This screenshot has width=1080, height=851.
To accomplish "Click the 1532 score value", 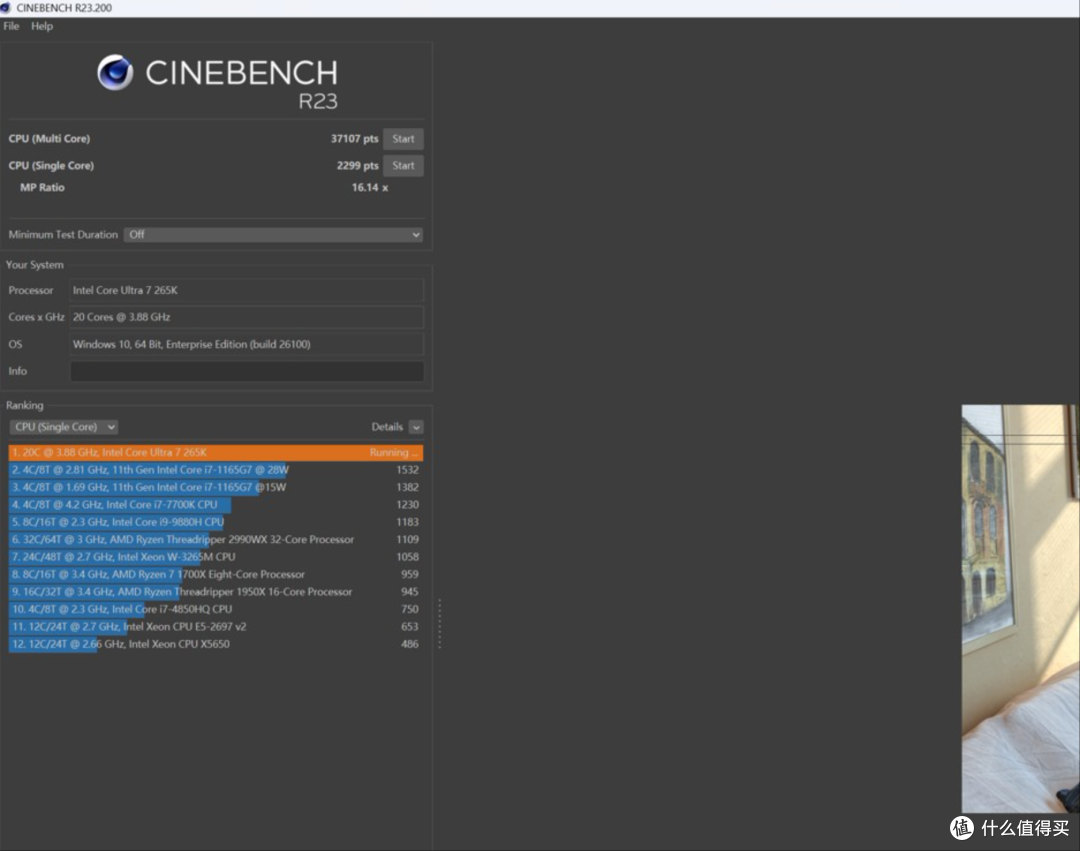I will [407, 470].
